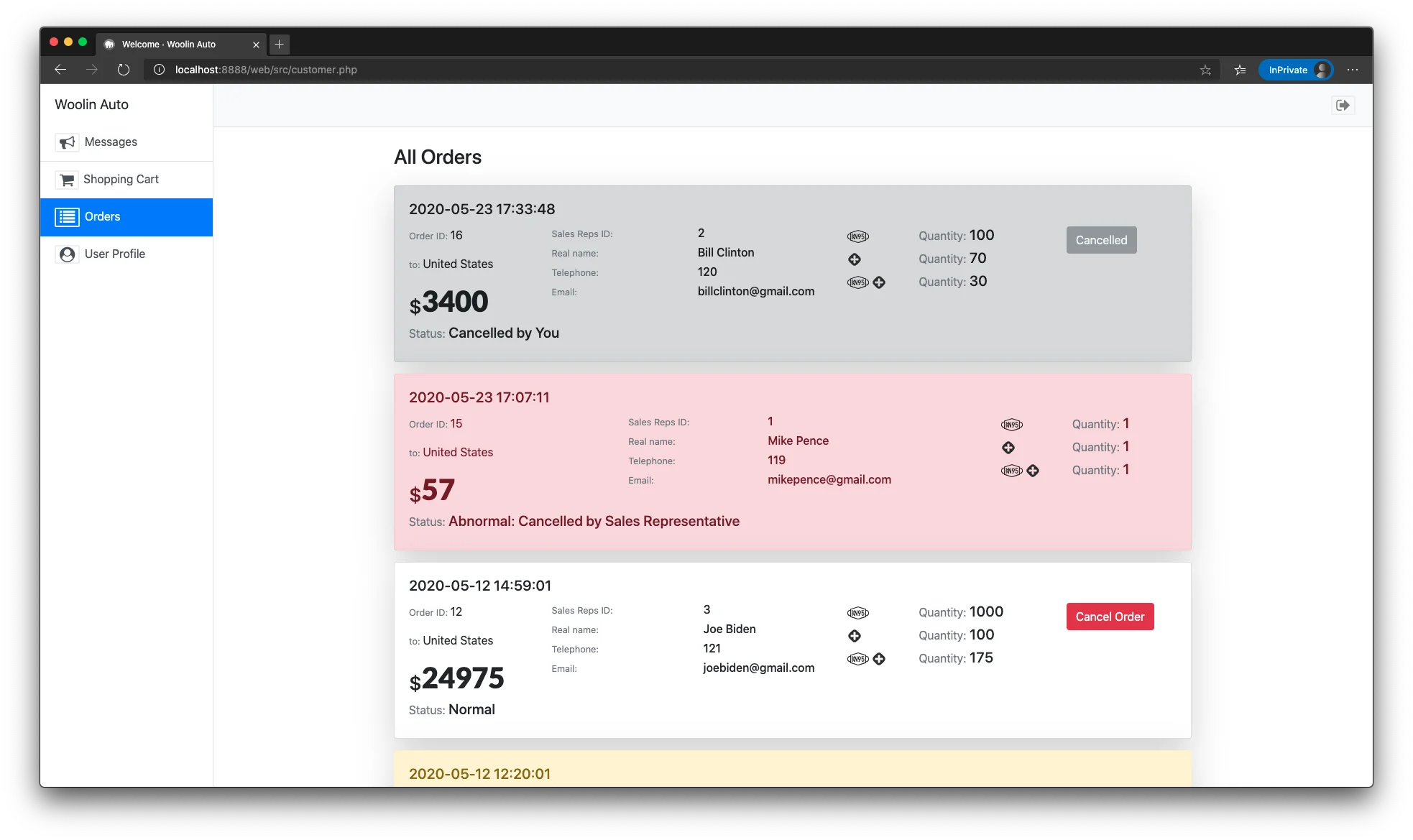
Task: Click the User Profile avatar icon
Action: tap(68, 254)
